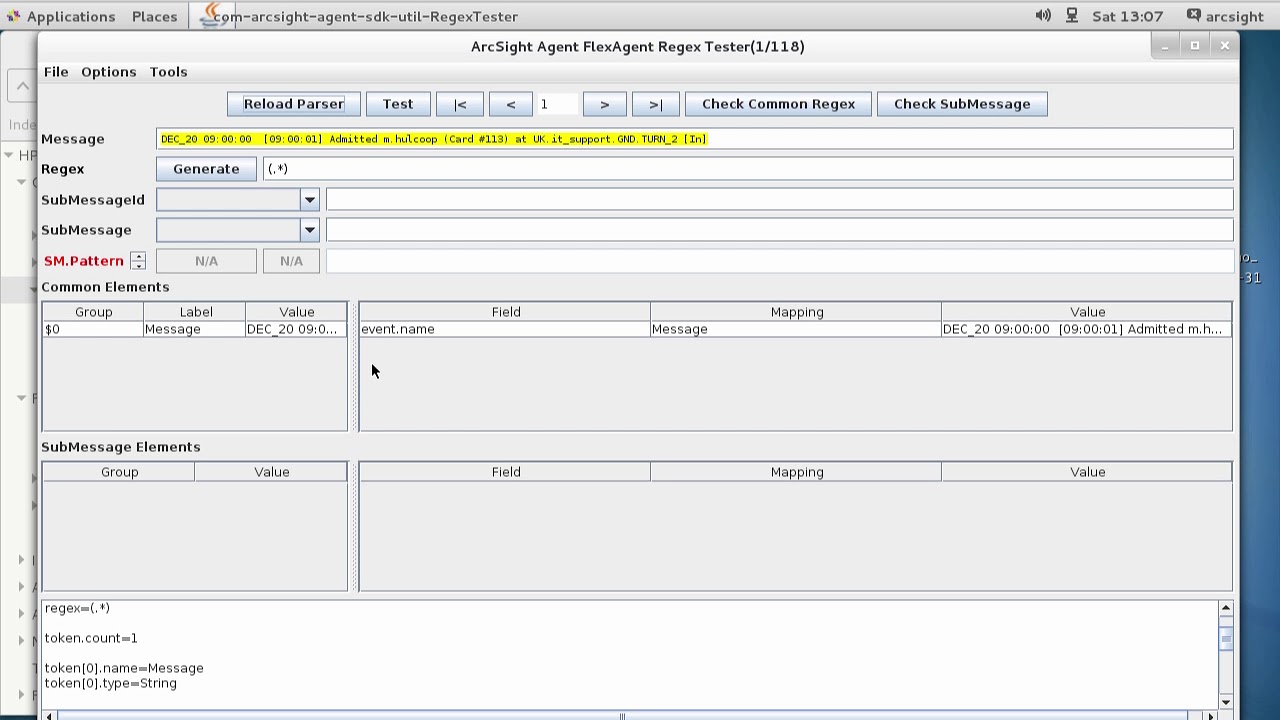Click the regex=(.*) output line
The image size is (1280, 720).
tap(77, 608)
